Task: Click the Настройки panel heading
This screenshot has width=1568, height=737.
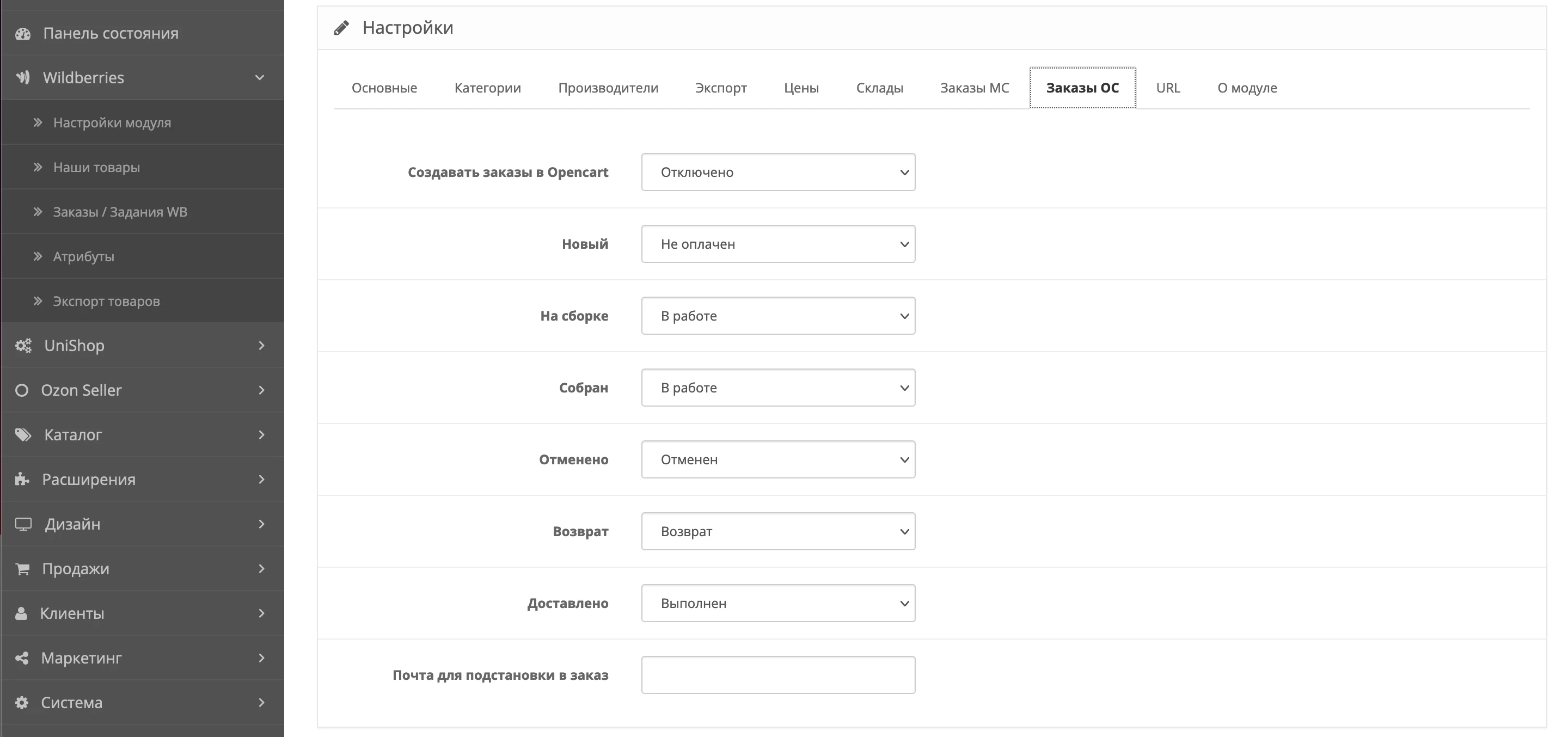Action: (408, 28)
